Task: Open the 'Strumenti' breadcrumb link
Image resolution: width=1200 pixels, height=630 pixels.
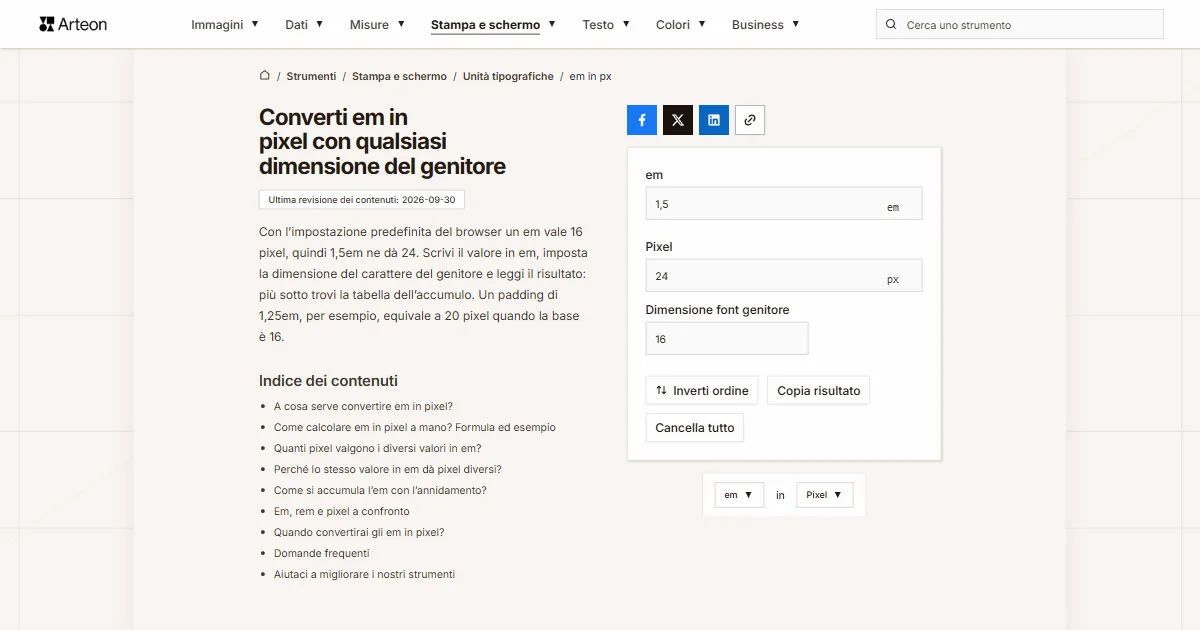Action: 311,76
